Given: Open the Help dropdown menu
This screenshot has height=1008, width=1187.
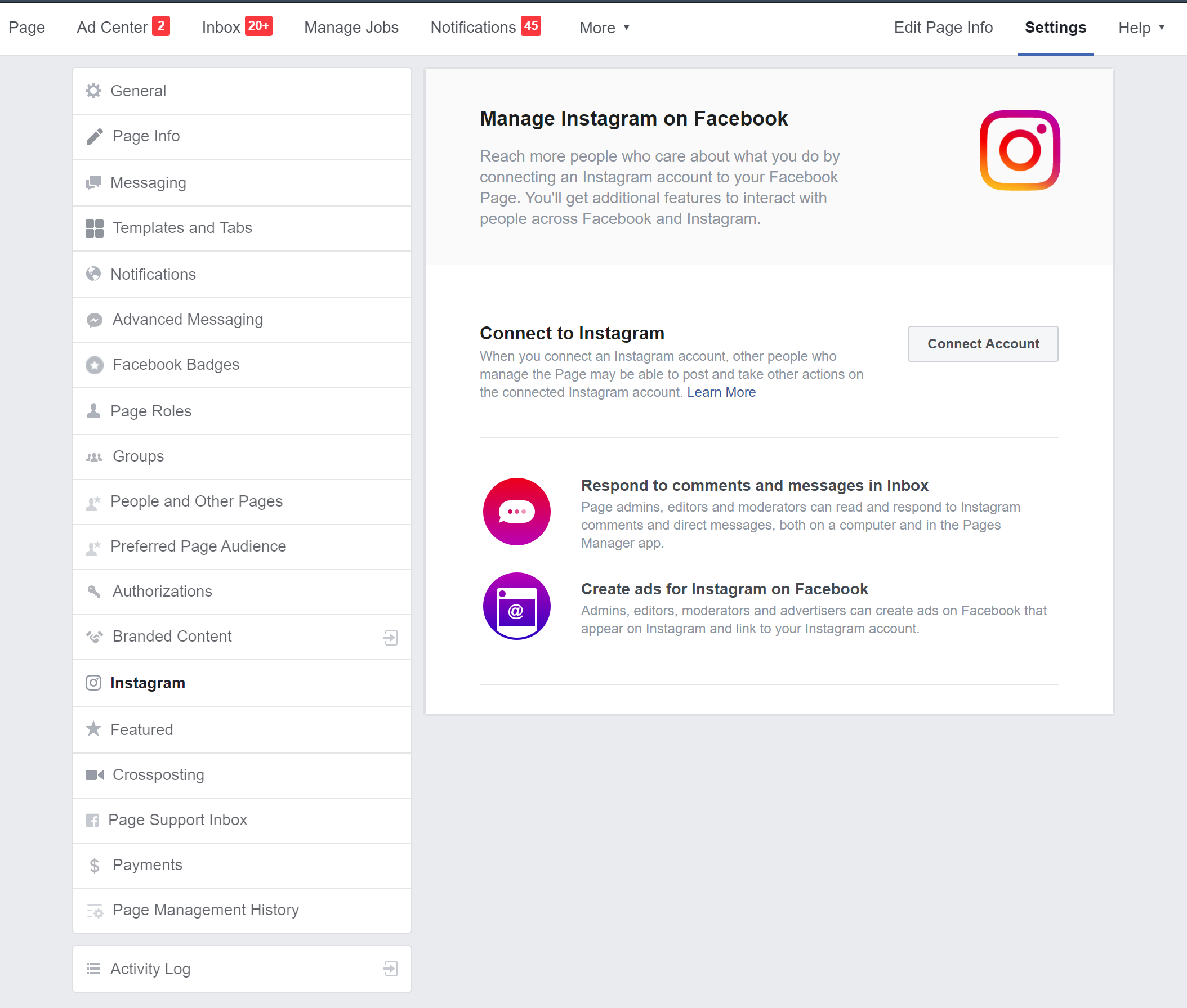Looking at the screenshot, I should (1141, 28).
